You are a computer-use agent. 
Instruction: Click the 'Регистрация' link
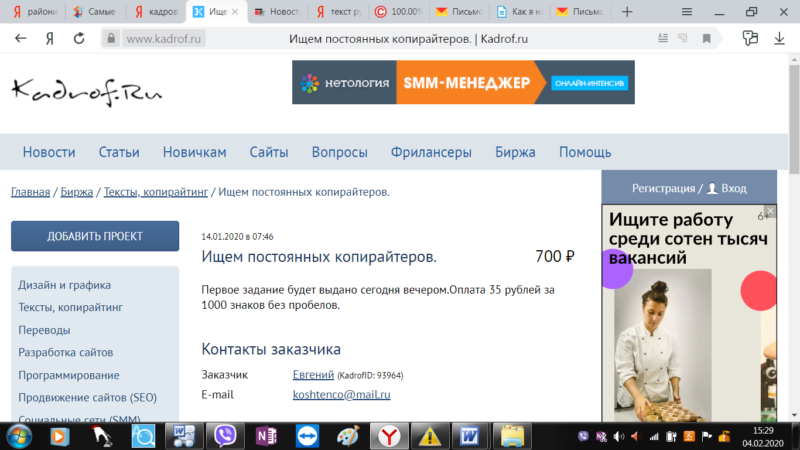point(663,188)
